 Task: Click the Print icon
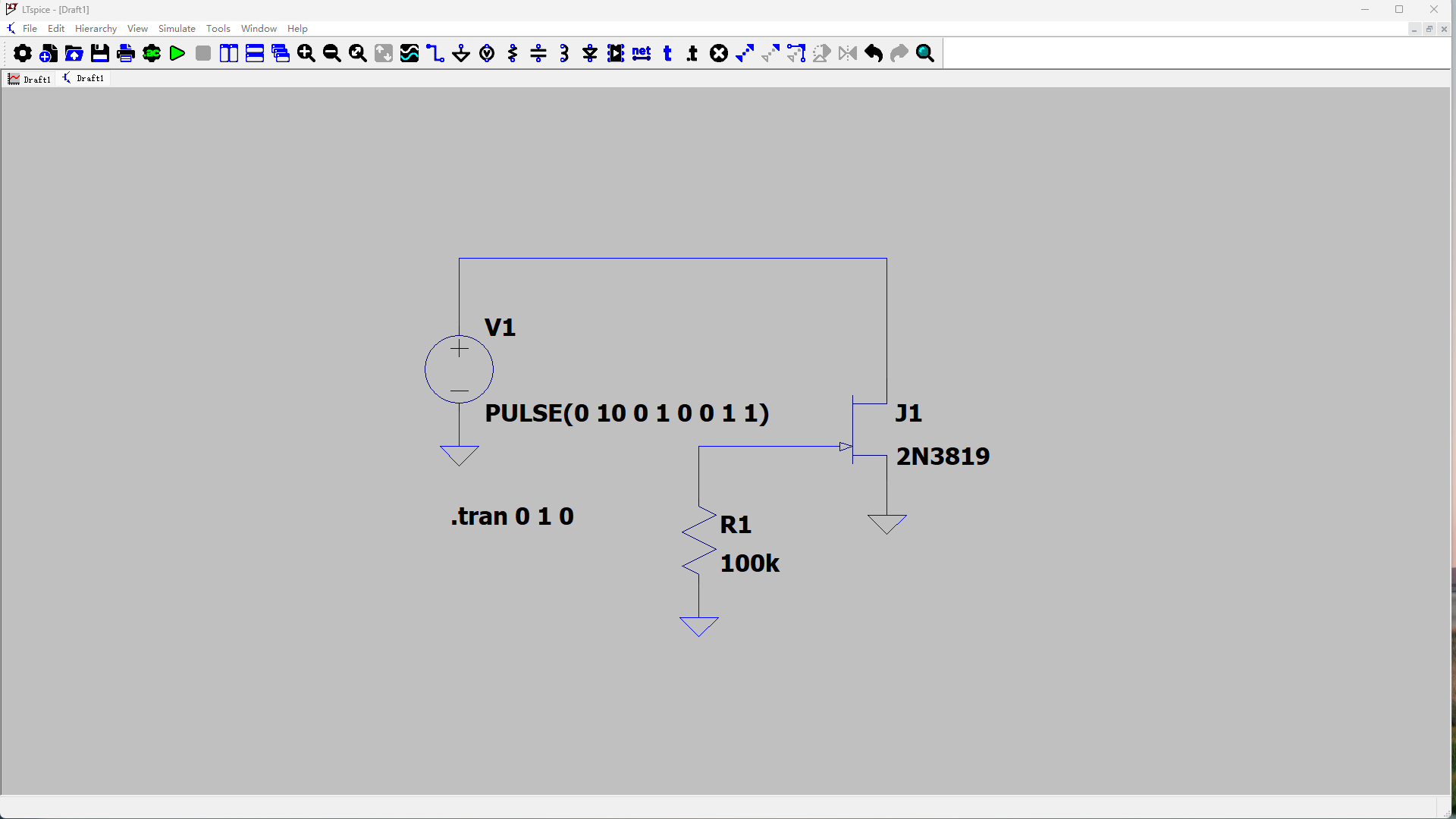point(126,53)
